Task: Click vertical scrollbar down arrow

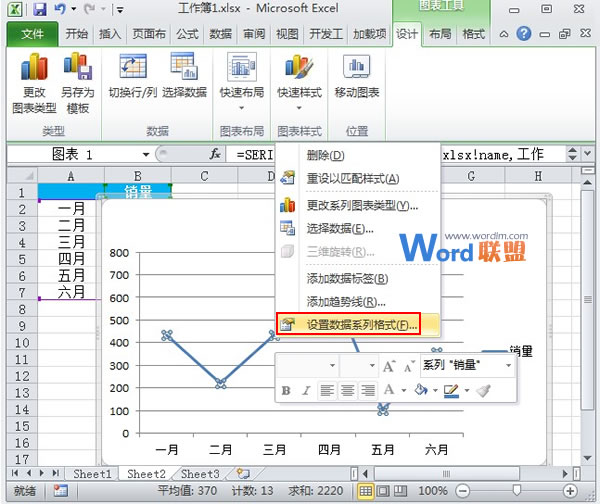Action: (587, 458)
